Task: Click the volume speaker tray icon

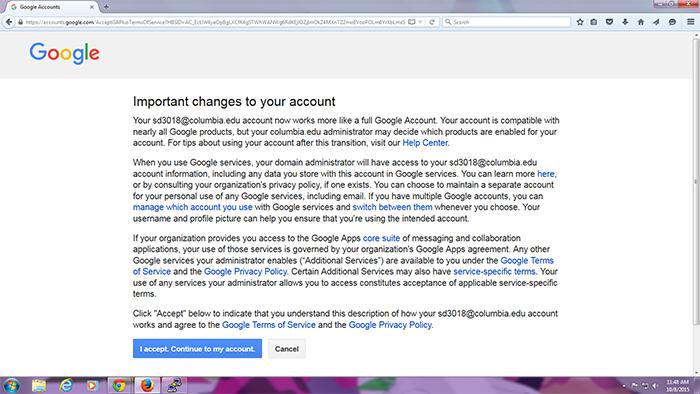Action: point(655,386)
